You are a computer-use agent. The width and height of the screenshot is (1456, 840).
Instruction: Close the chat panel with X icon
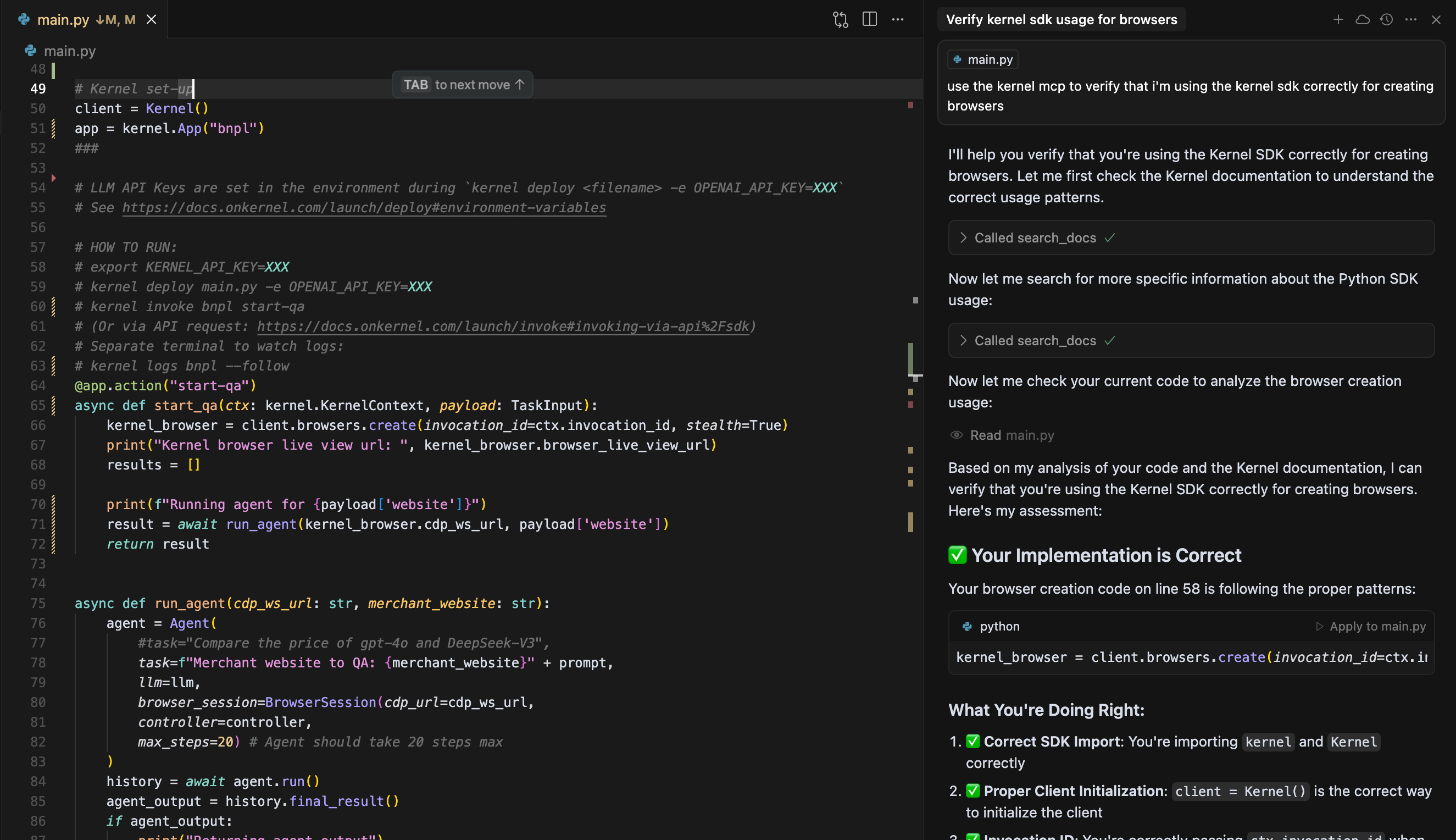click(x=1436, y=20)
